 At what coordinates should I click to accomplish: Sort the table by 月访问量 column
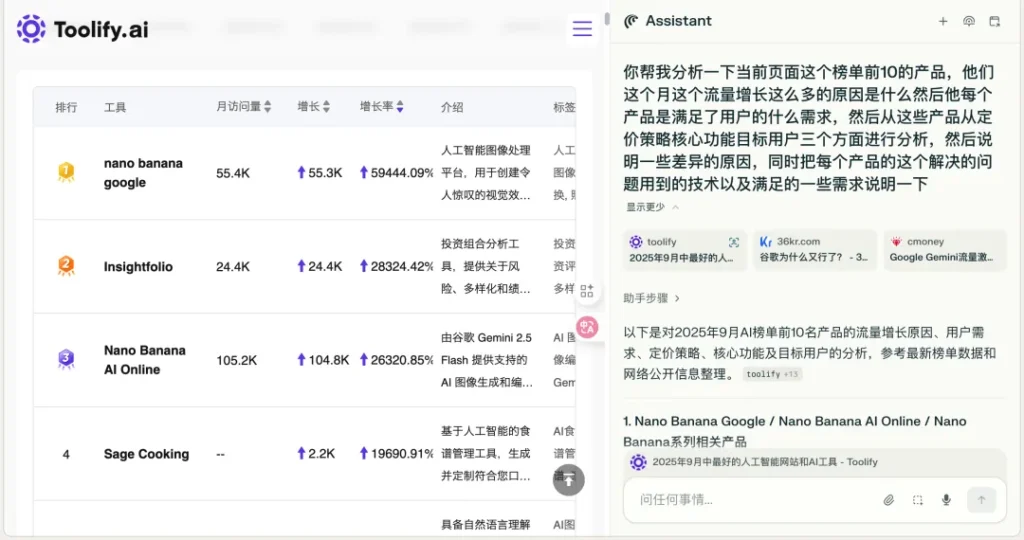[243, 107]
